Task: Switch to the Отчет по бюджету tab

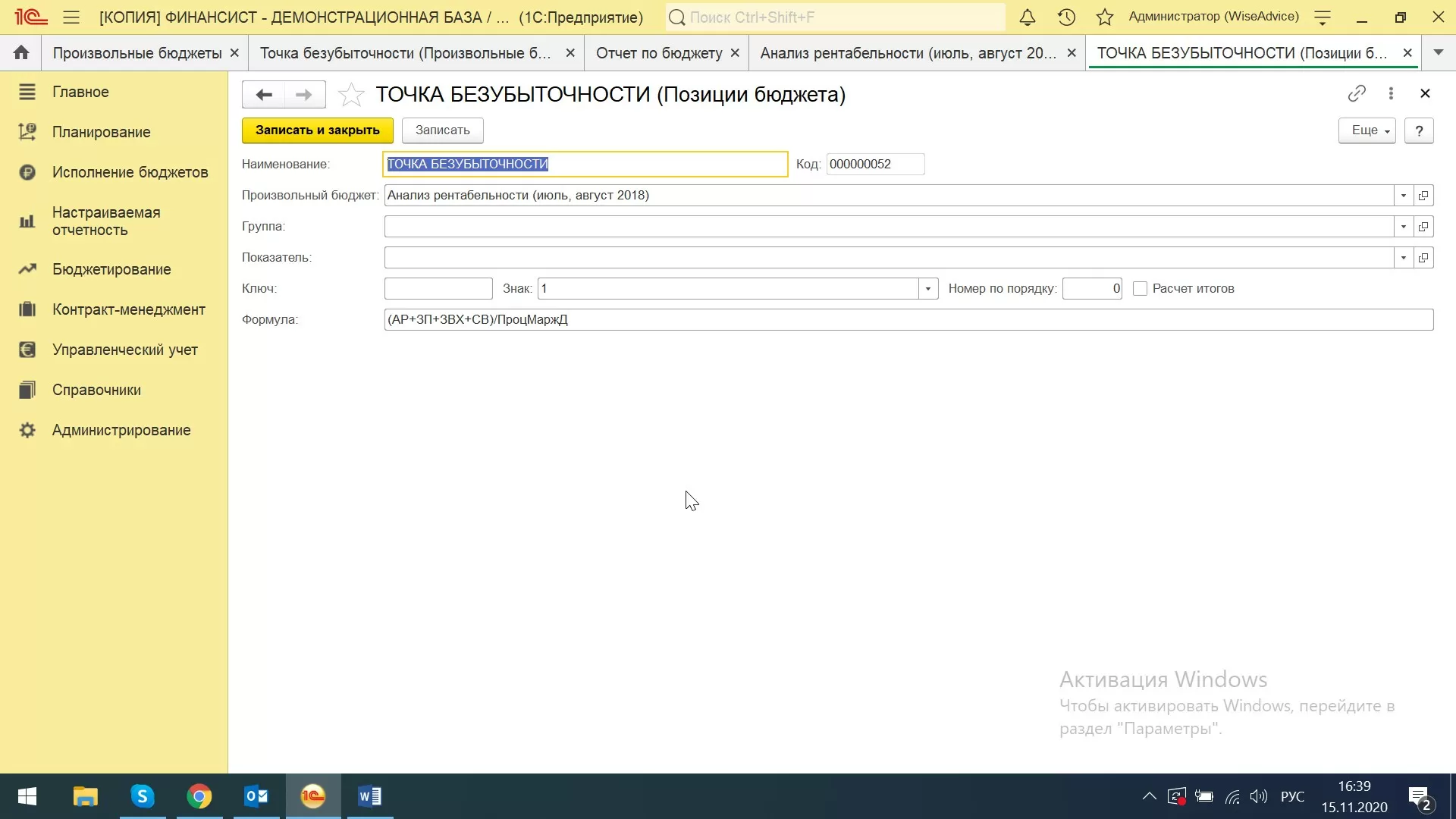Action: coord(658,53)
